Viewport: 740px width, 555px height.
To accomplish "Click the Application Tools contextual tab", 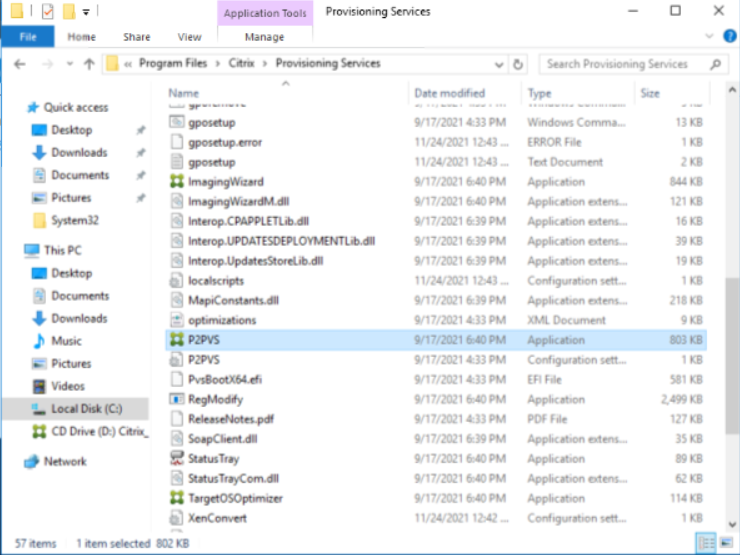I will pyautogui.click(x=265, y=13).
